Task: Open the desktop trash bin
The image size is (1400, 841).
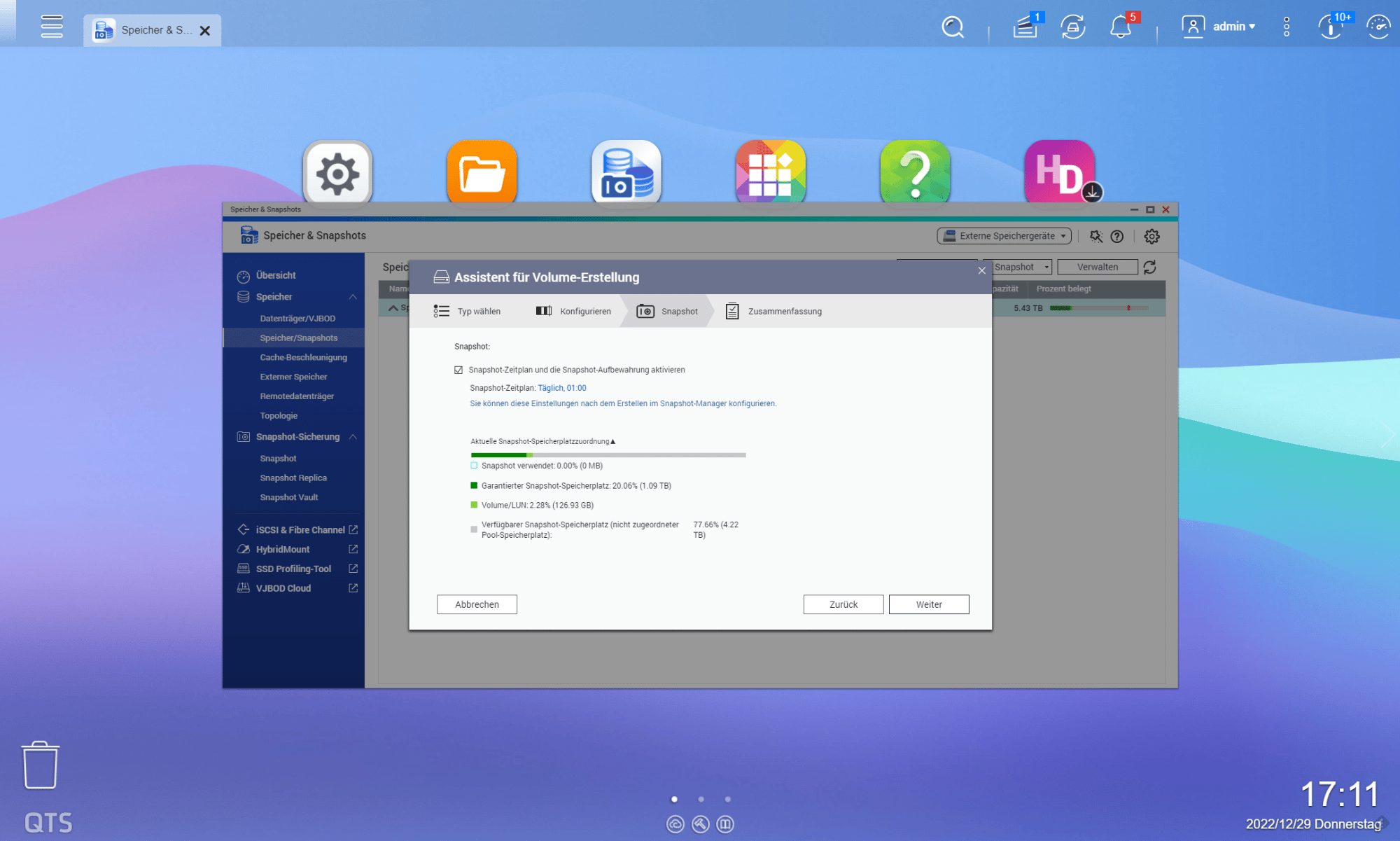Action: tap(41, 765)
